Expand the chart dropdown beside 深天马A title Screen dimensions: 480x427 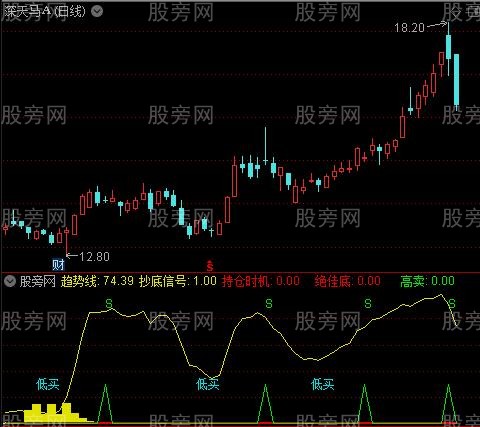(97, 12)
